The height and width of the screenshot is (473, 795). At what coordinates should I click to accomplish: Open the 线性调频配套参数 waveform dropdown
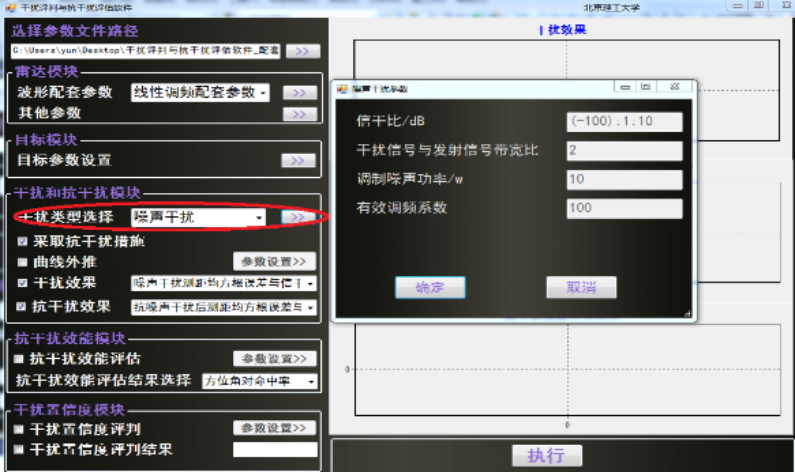[263, 93]
